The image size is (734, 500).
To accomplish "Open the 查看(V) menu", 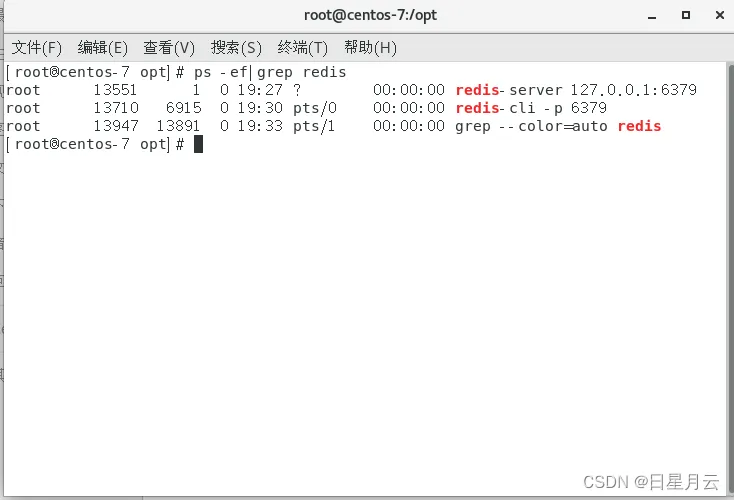I will (169, 48).
